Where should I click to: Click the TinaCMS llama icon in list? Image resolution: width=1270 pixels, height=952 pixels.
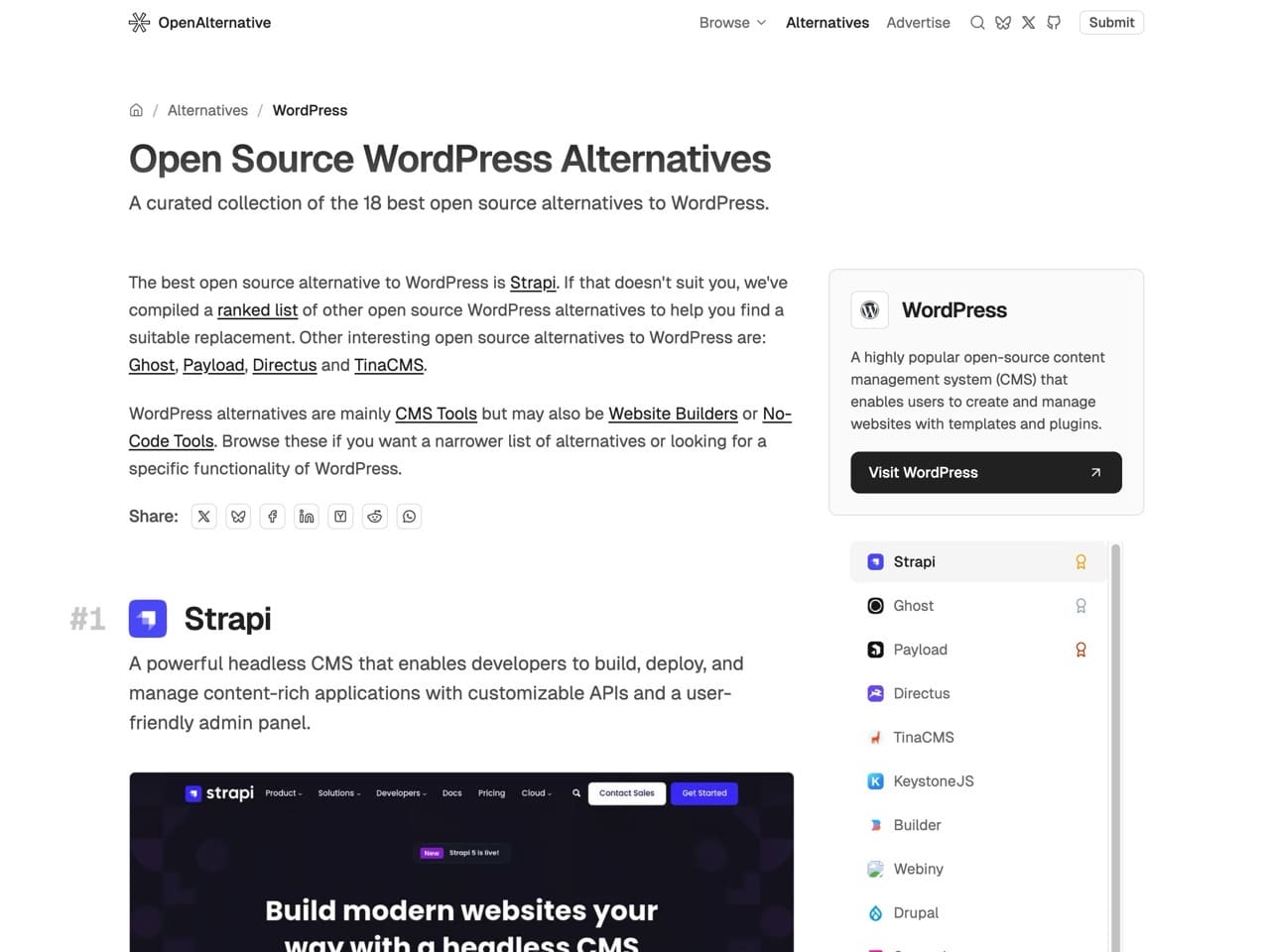875,737
